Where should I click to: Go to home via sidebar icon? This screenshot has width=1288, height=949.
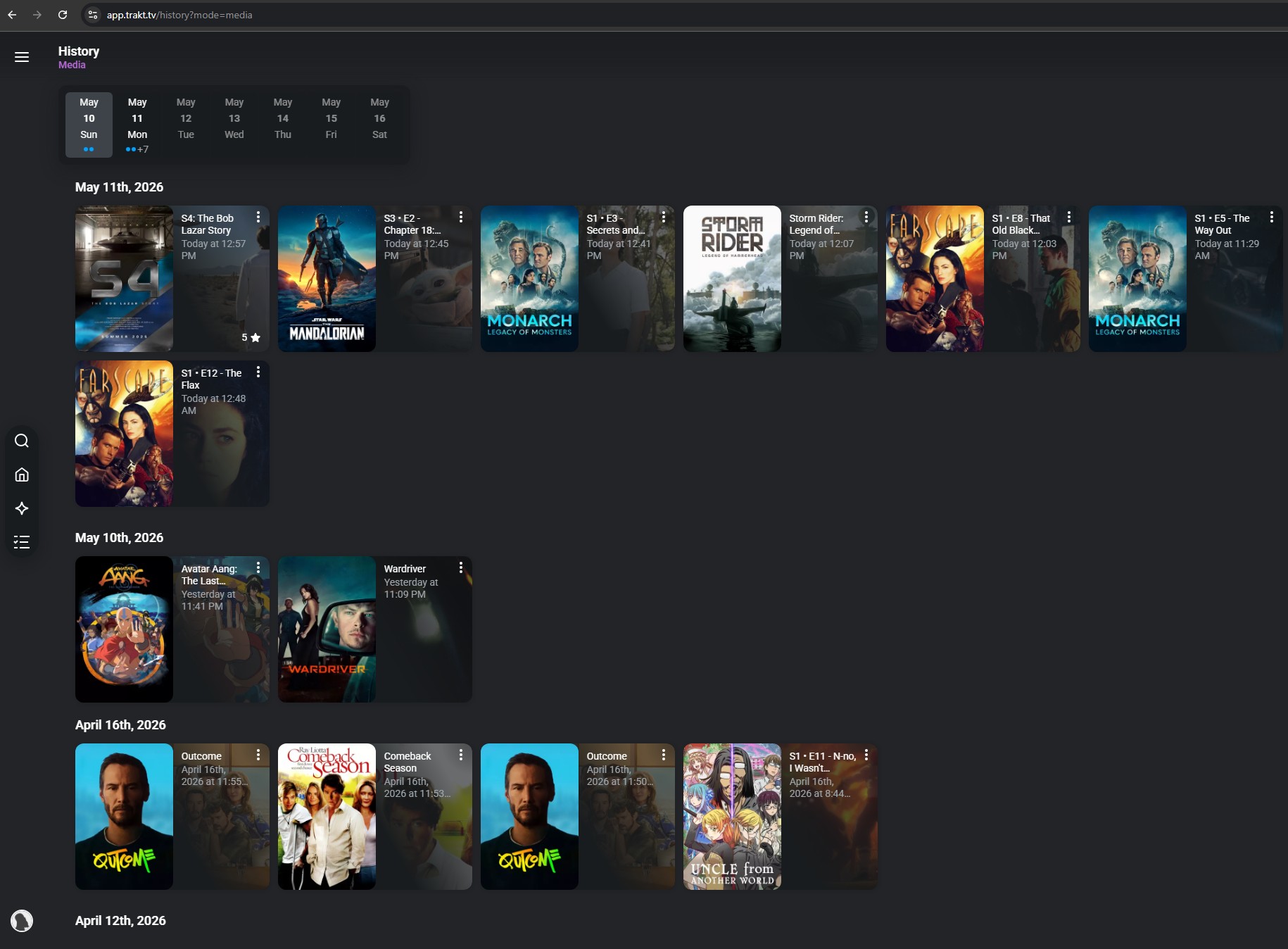click(22, 474)
